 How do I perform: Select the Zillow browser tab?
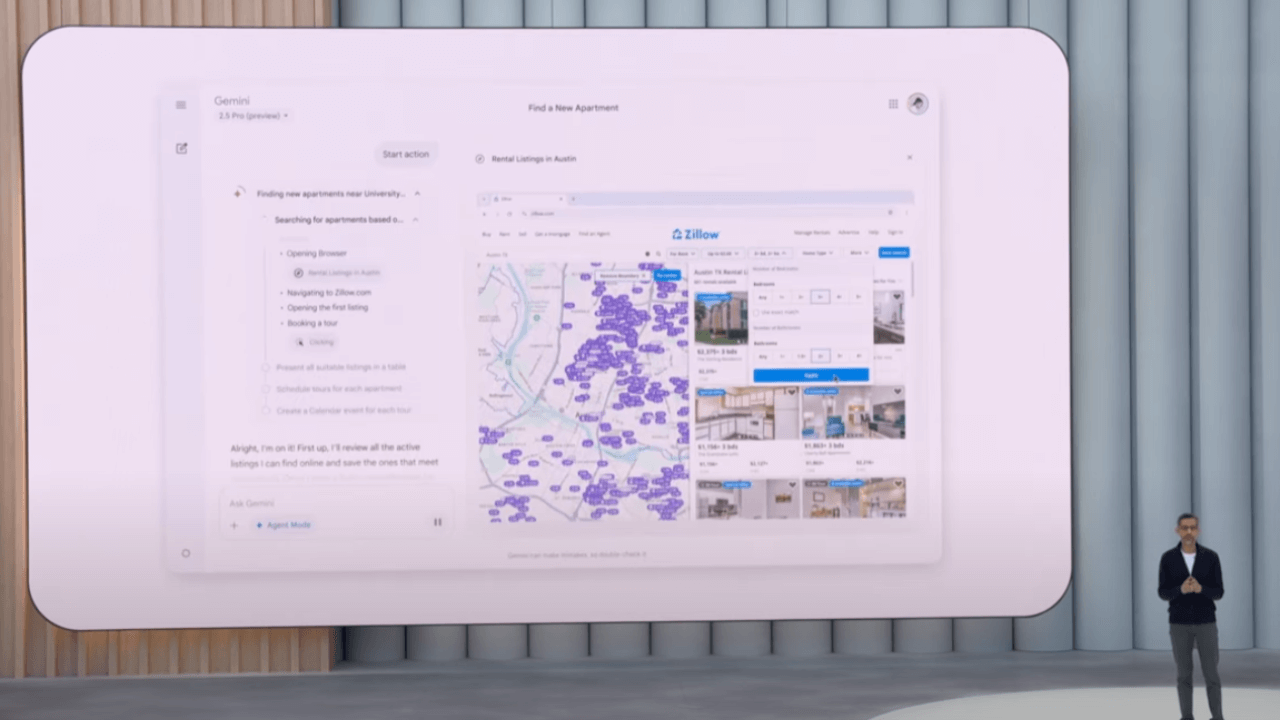tap(528, 199)
